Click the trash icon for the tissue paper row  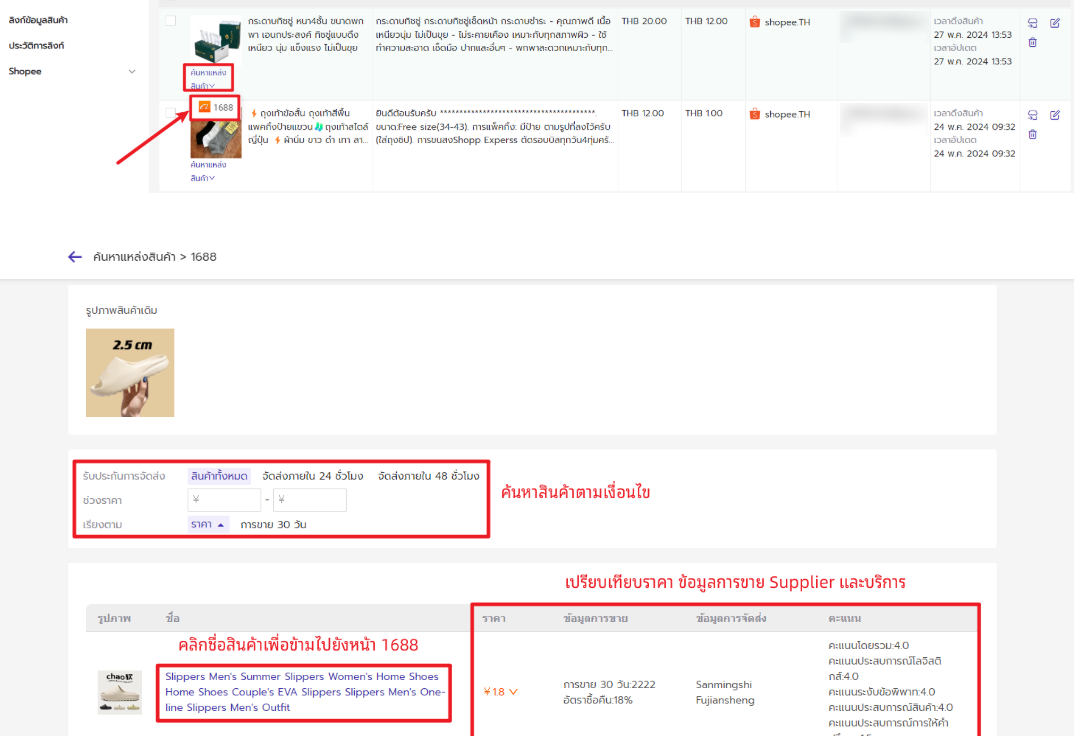[x=1032, y=42]
